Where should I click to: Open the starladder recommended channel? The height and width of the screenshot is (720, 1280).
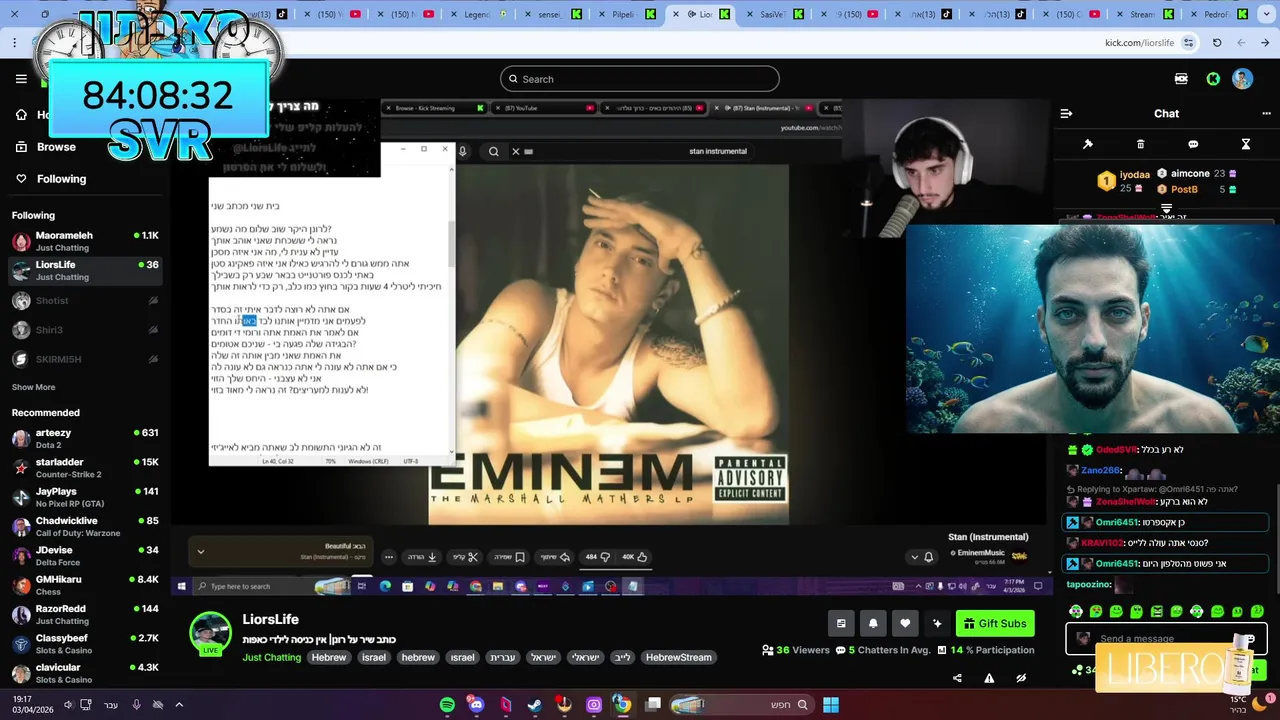[x=85, y=468]
